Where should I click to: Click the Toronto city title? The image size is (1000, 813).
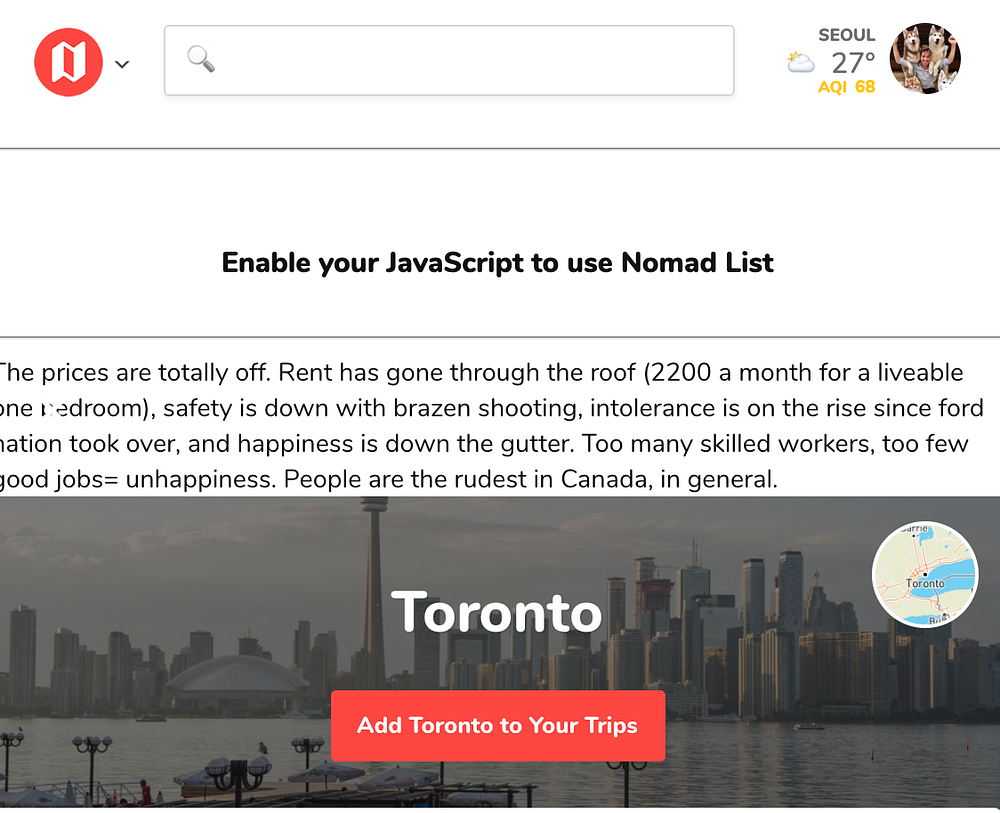(x=496, y=612)
